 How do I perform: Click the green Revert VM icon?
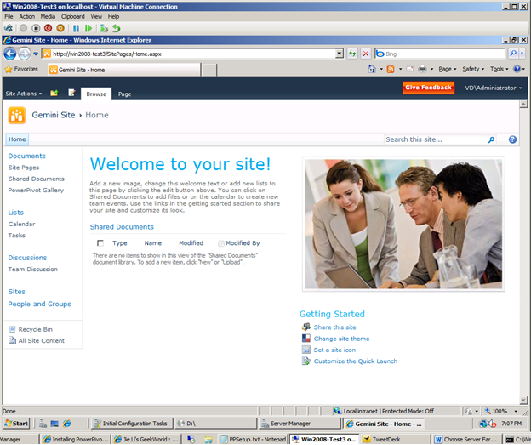[116, 28]
